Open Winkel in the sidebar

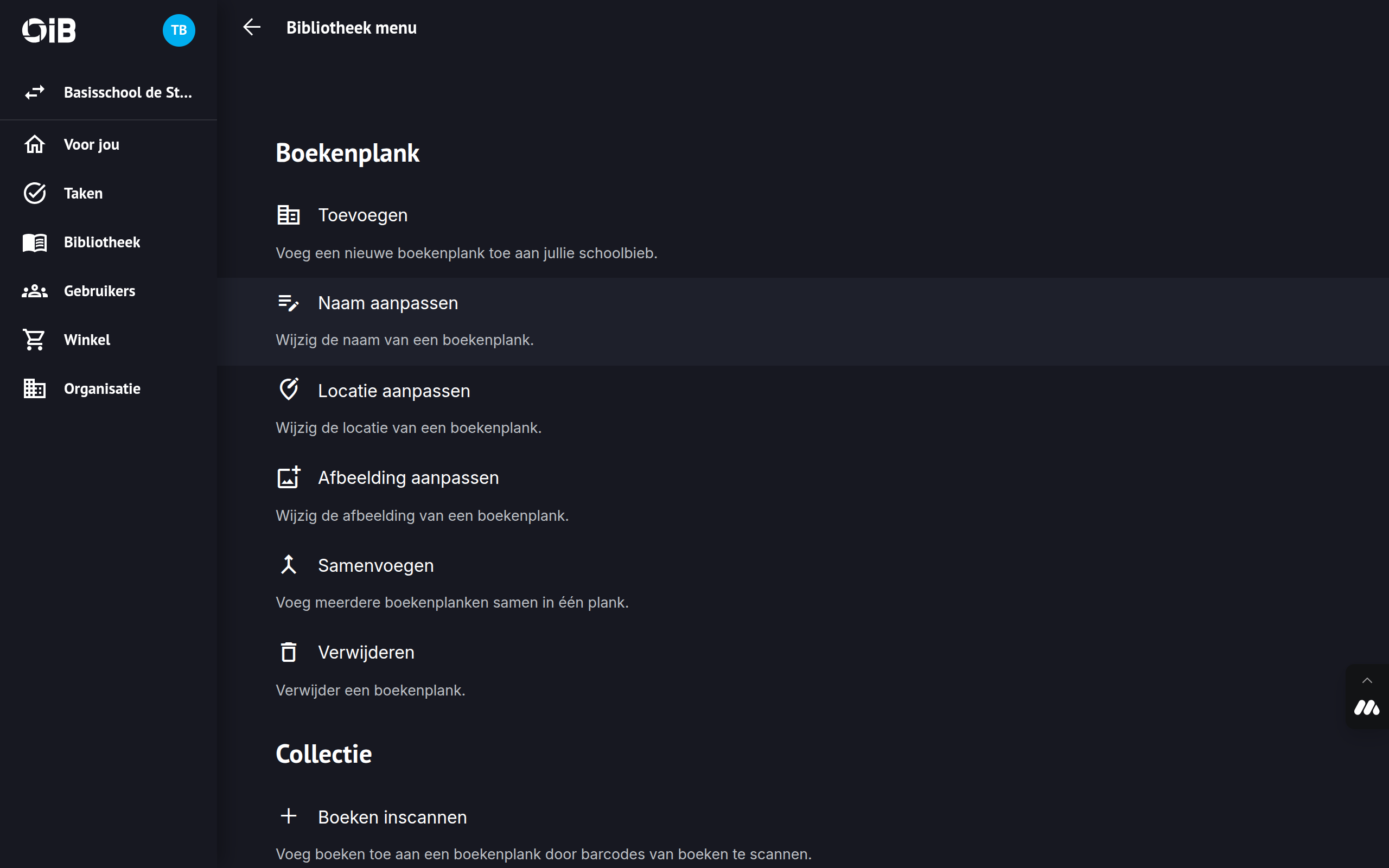[x=87, y=340]
